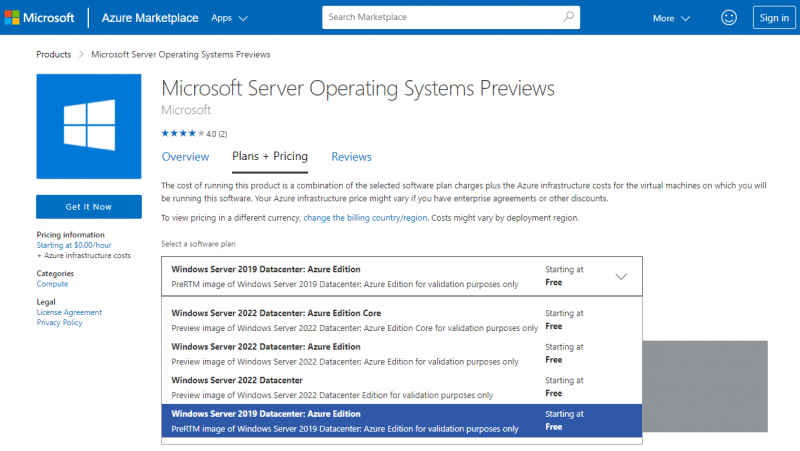Open the Compute category link
800x451 pixels.
(x=52, y=284)
